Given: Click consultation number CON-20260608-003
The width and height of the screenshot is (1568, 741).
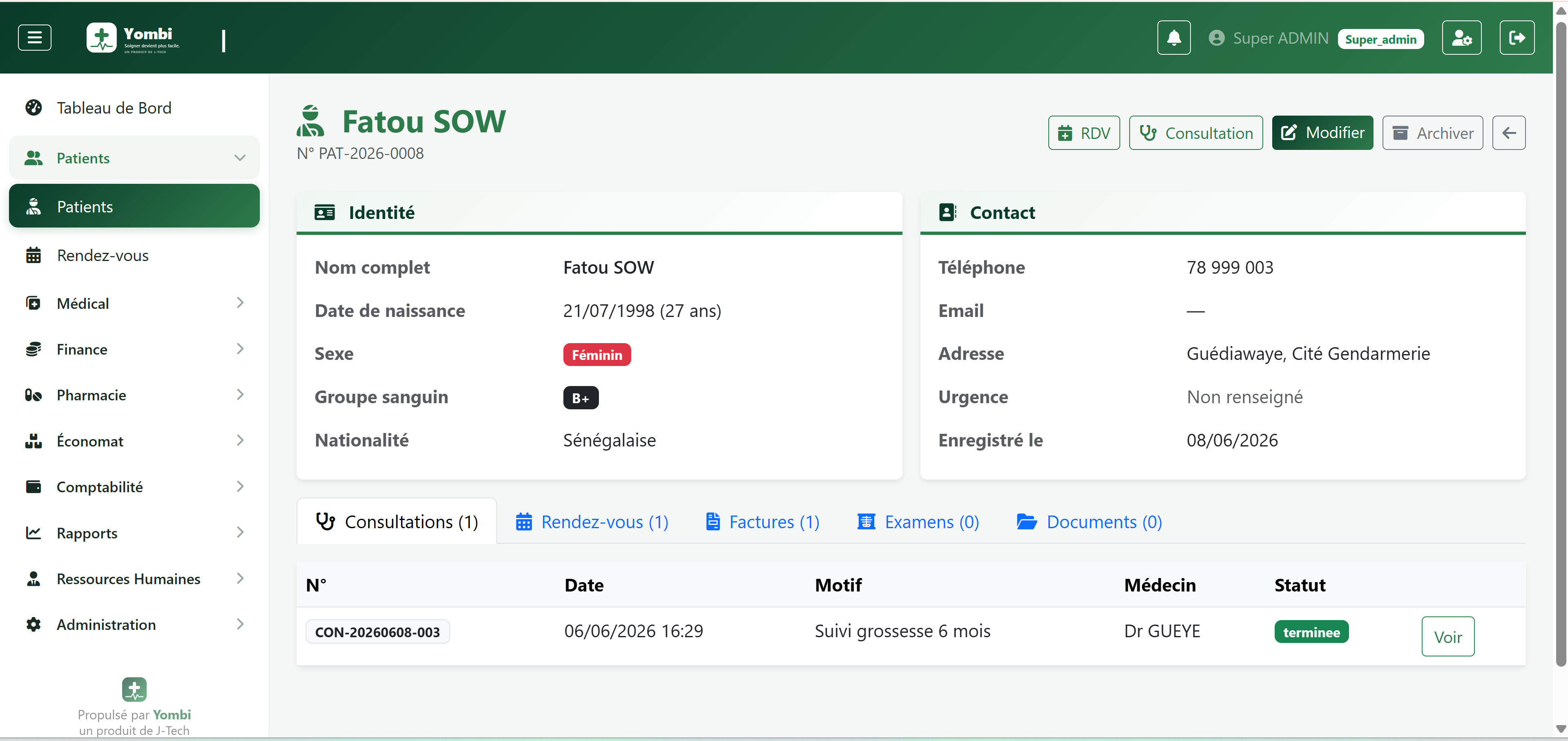Looking at the screenshot, I should point(377,632).
